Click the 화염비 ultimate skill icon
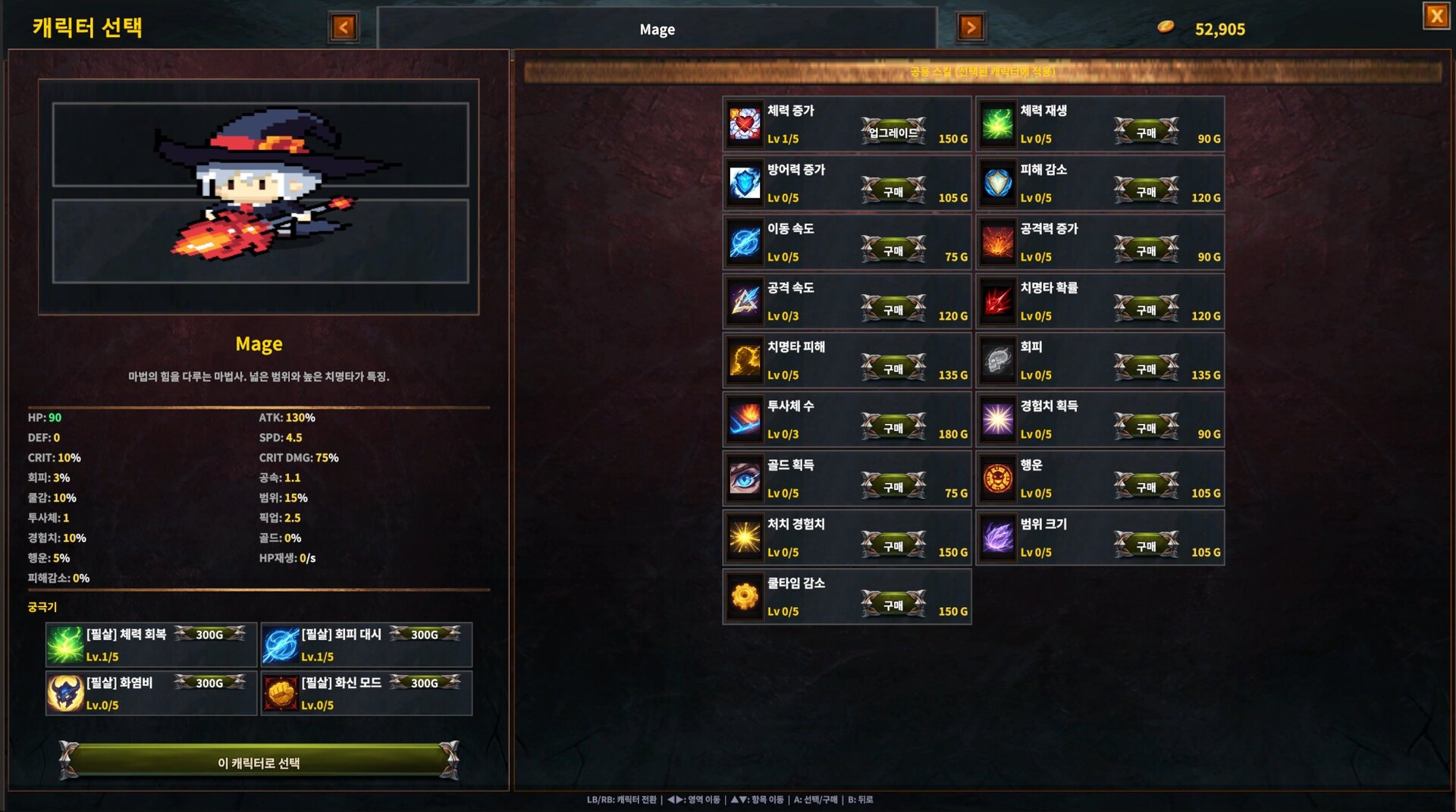This screenshot has height=812, width=1456. coord(65,693)
